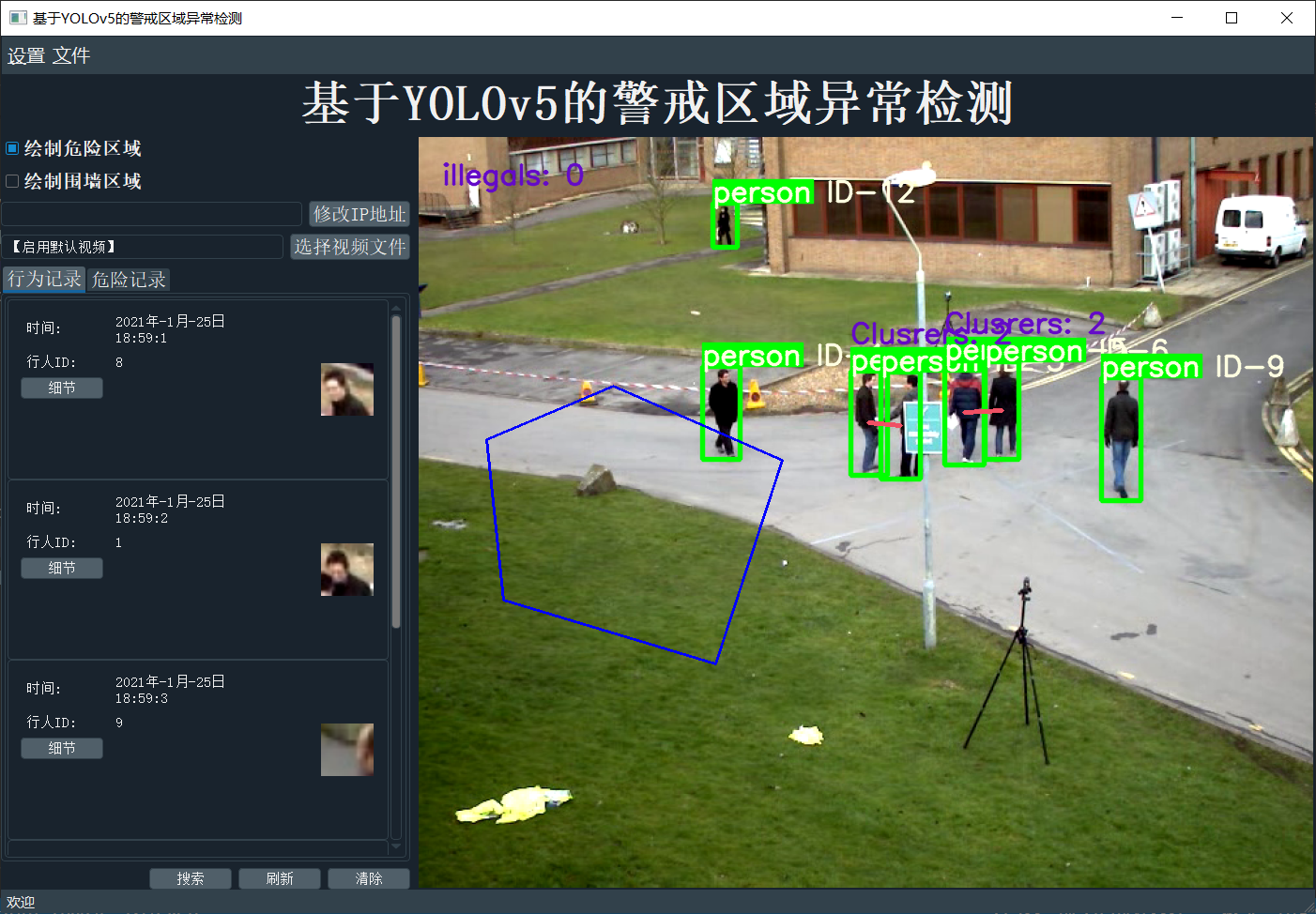Open the 文件 menu
1316x914 pixels.
click(71, 56)
